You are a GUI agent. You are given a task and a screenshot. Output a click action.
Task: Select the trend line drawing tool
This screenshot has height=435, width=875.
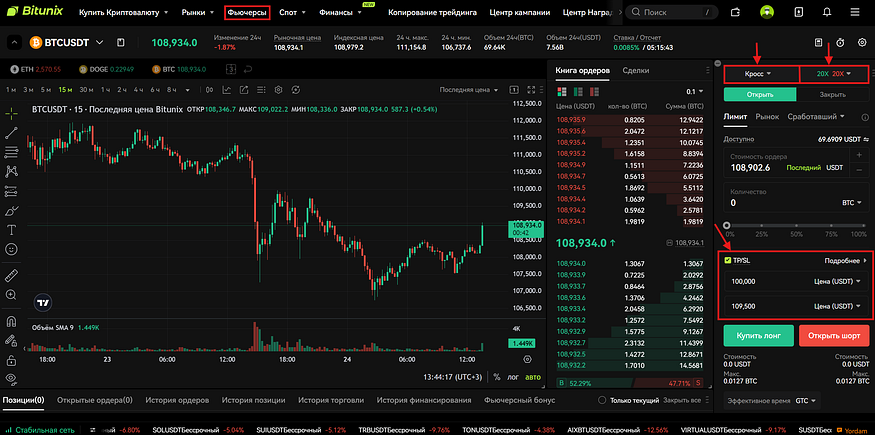(11, 131)
